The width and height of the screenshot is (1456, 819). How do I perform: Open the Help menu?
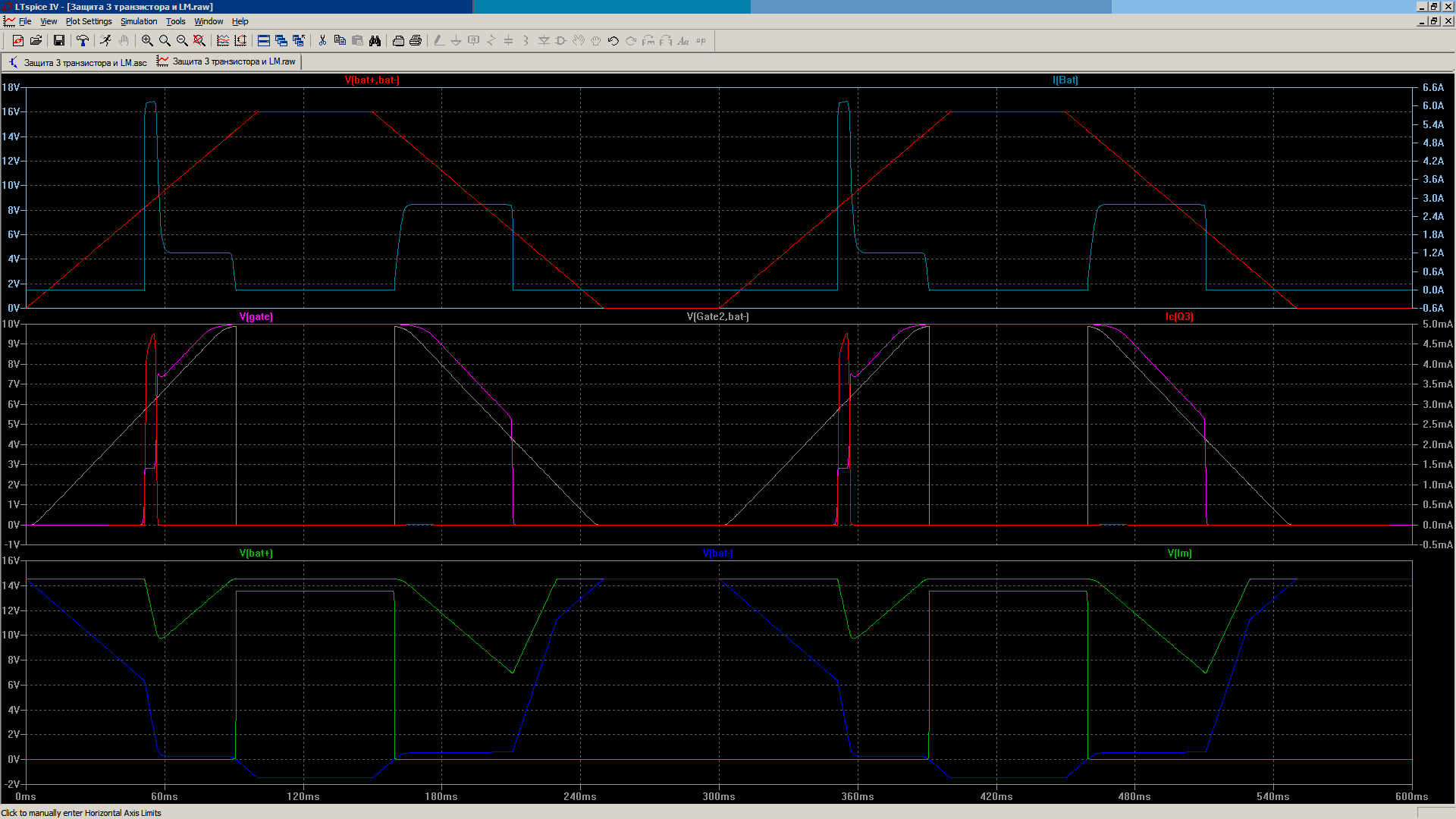click(240, 21)
